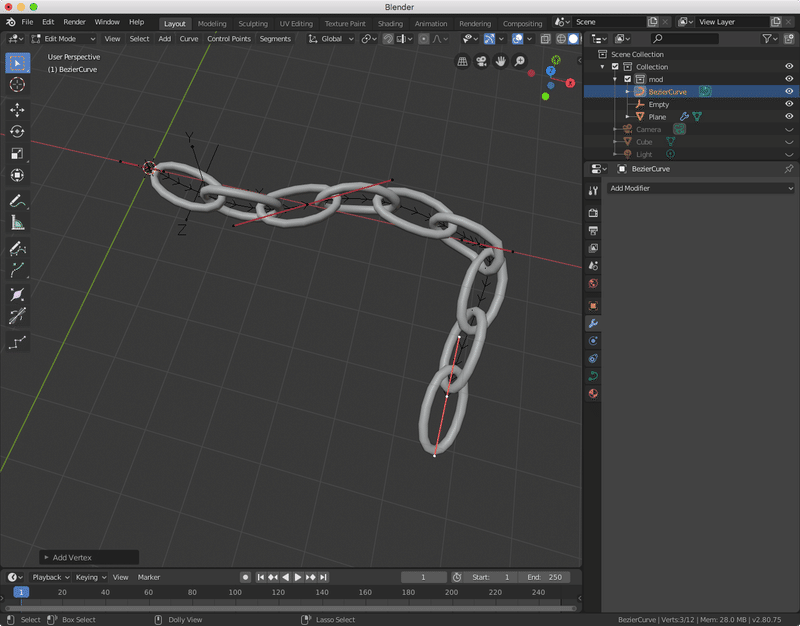Hide the BezierCurve object with its eye icon

tap(789, 91)
